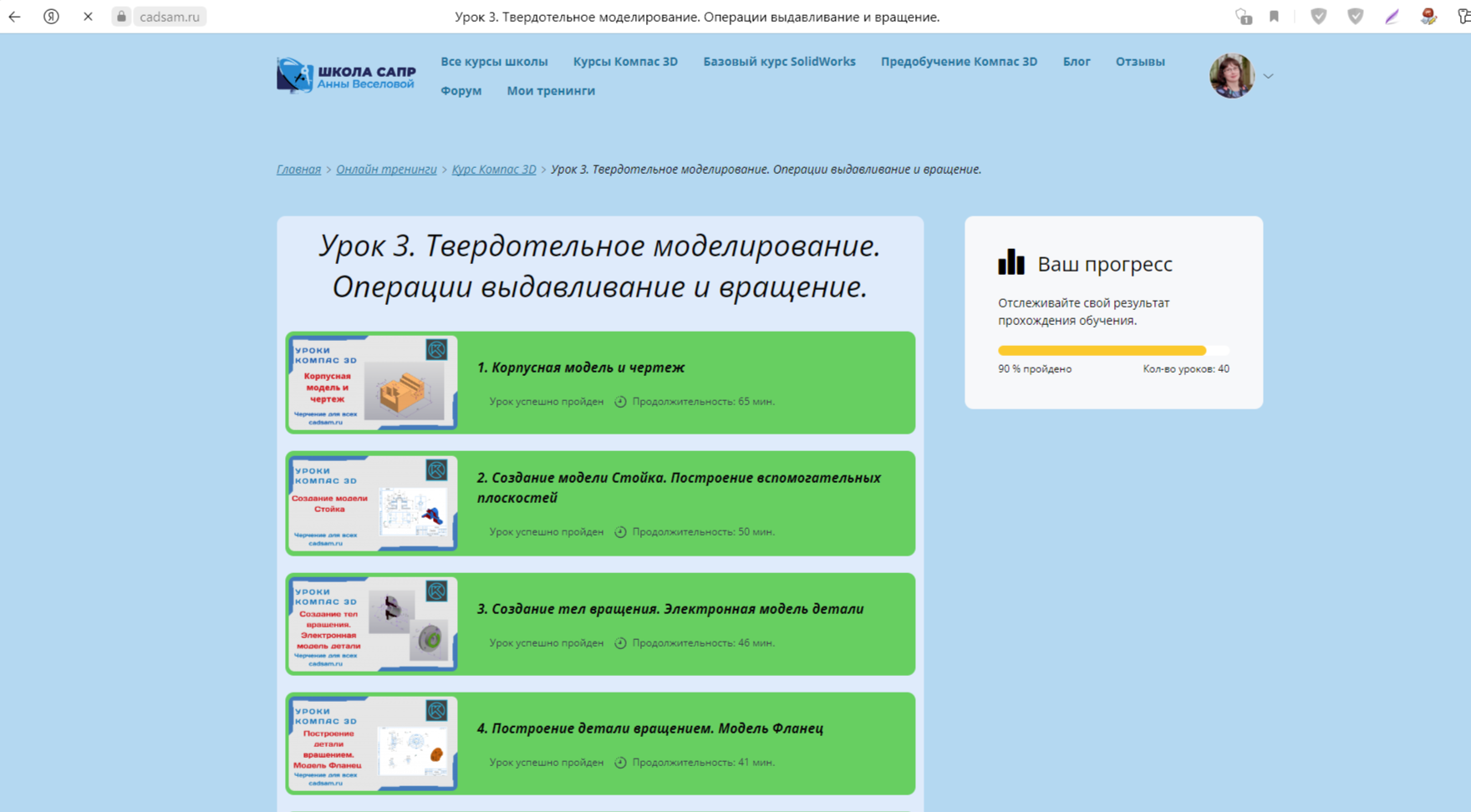
Task: Open the red stamp and pencil extension
Action: [x=1428, y=17]
